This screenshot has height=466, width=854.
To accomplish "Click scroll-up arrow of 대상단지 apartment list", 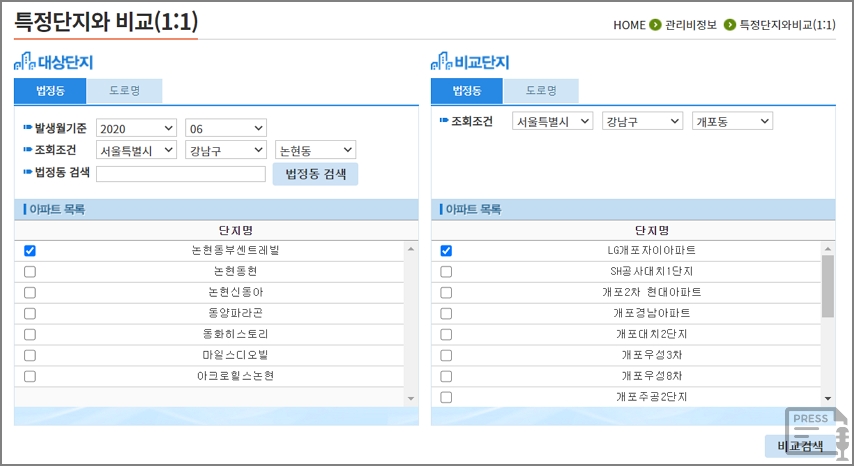I will [x=411, y=249].
